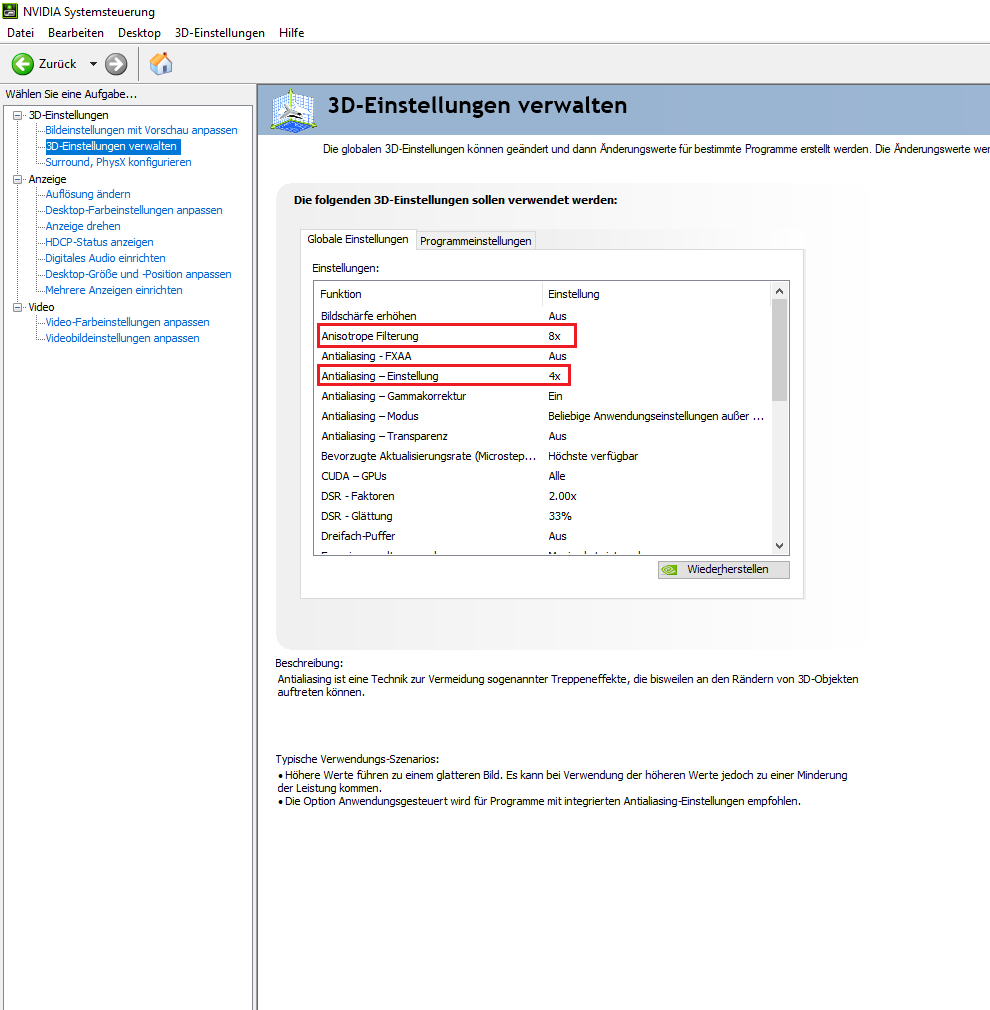
Task: Select the Anisotrope Filterung row
Action: (542, 336)
